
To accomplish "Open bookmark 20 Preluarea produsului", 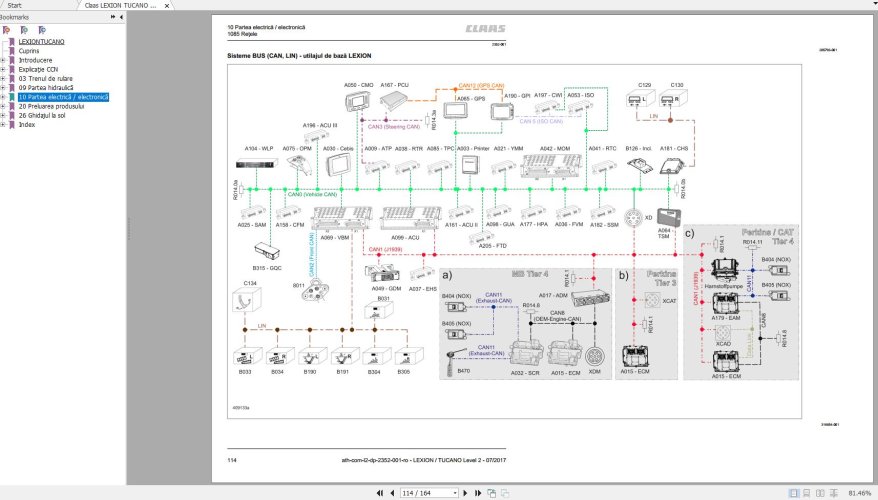I will (x=52, y=106).
